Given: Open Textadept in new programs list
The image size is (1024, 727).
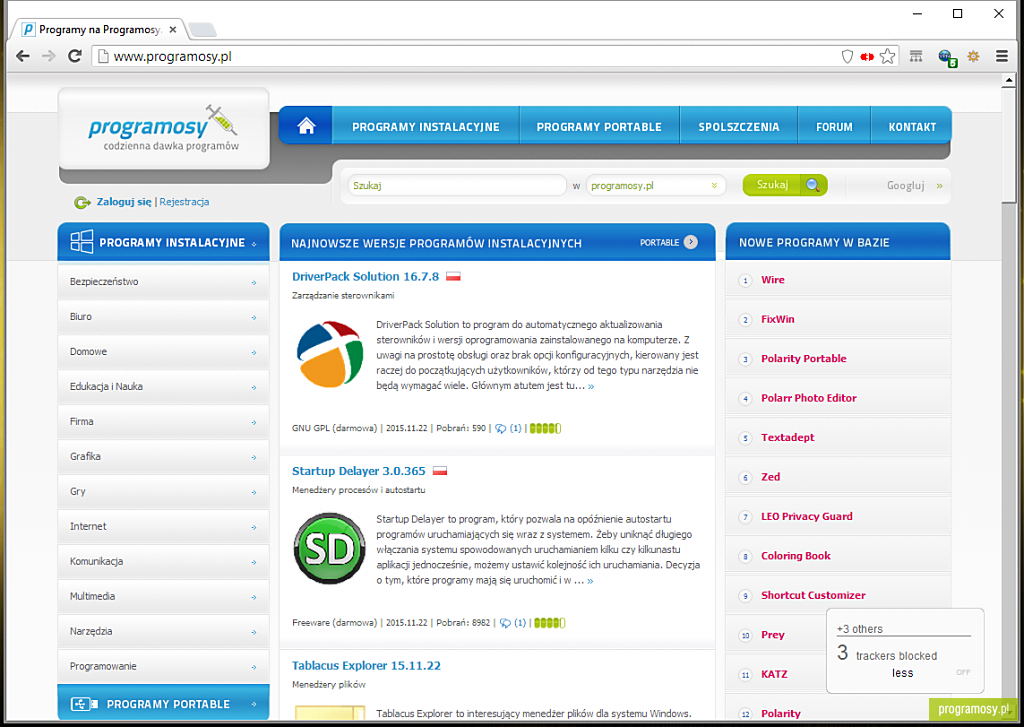Looking at the screenshot, I should click(788, 438).
